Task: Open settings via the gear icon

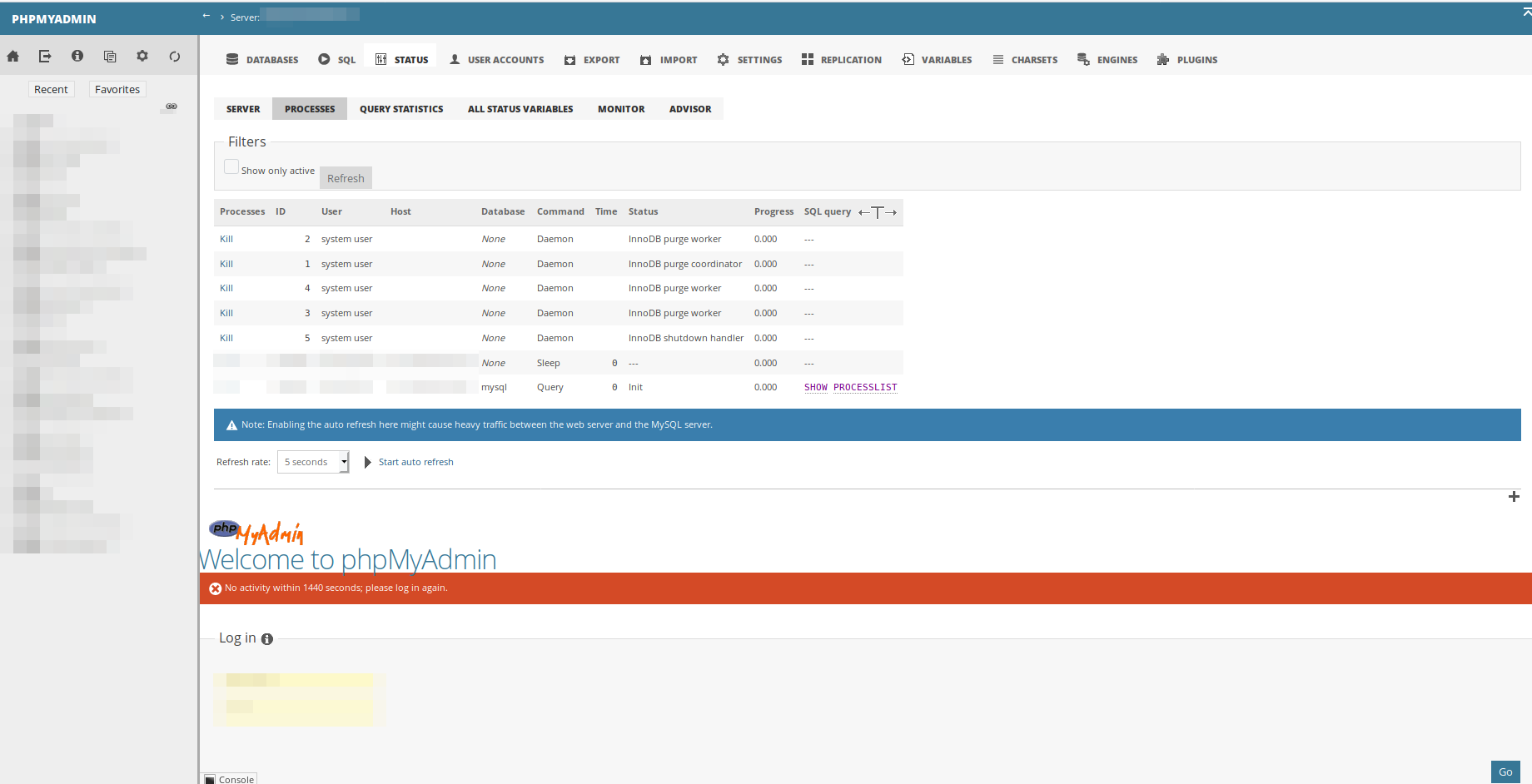Action: pos(142,56)
